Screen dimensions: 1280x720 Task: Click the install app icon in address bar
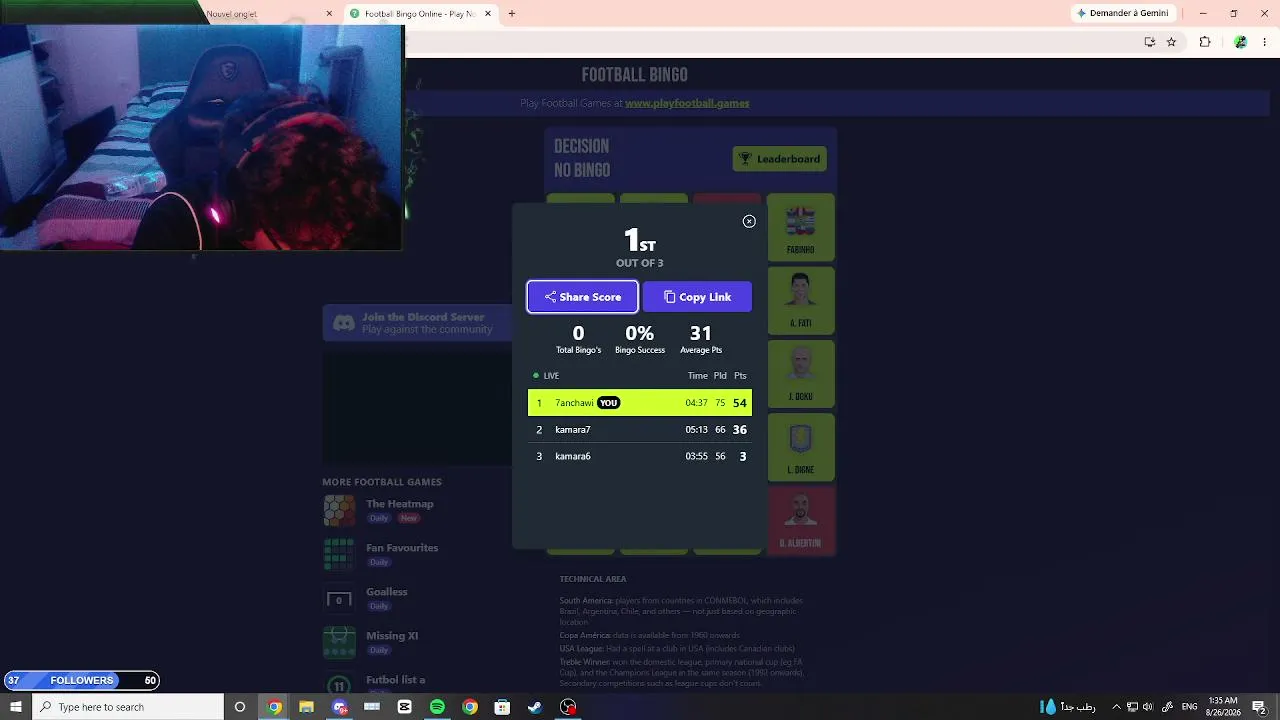1150,42
